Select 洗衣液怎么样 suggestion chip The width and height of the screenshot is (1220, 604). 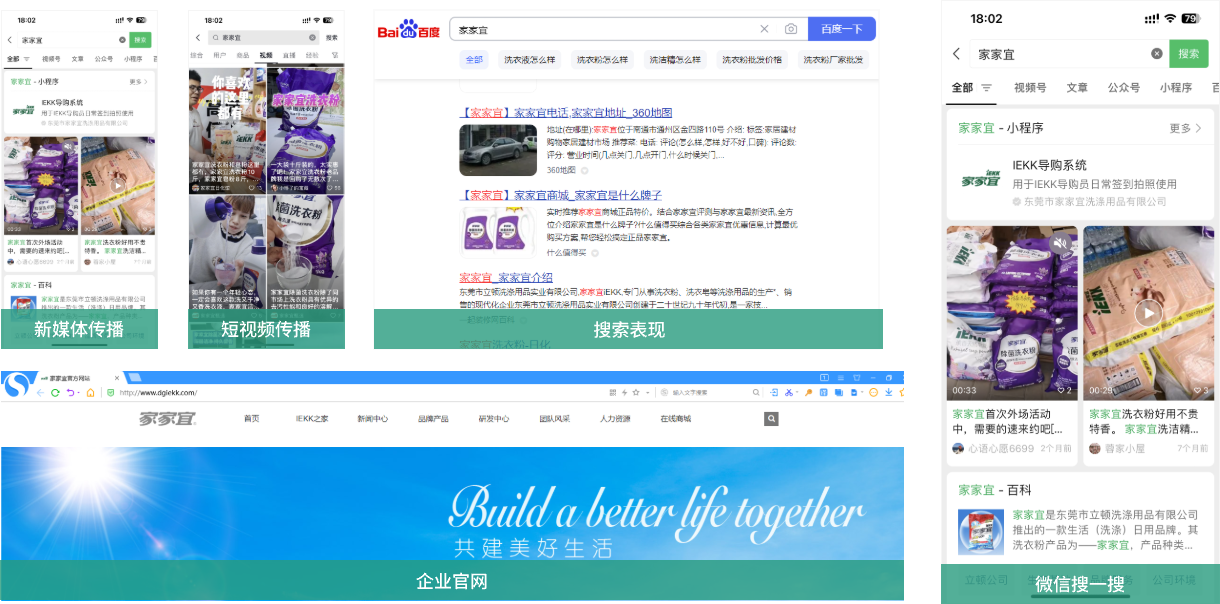[x=529, y=60]
